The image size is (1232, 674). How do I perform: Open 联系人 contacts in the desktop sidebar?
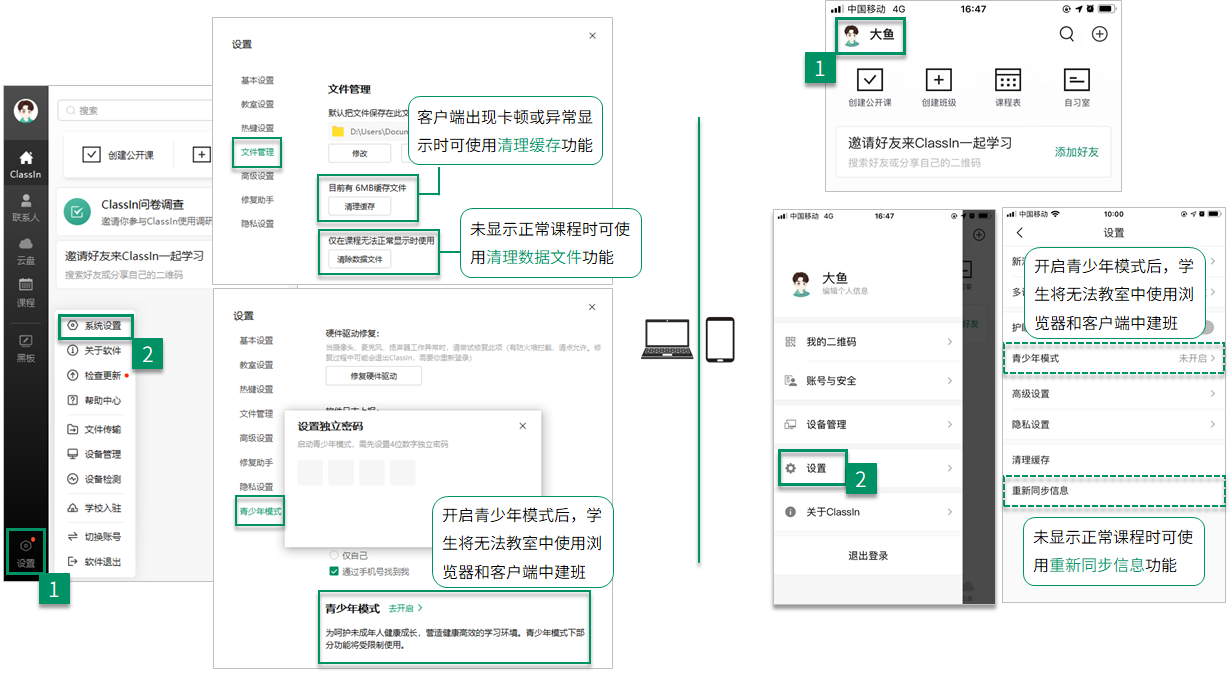coord(25,207)
